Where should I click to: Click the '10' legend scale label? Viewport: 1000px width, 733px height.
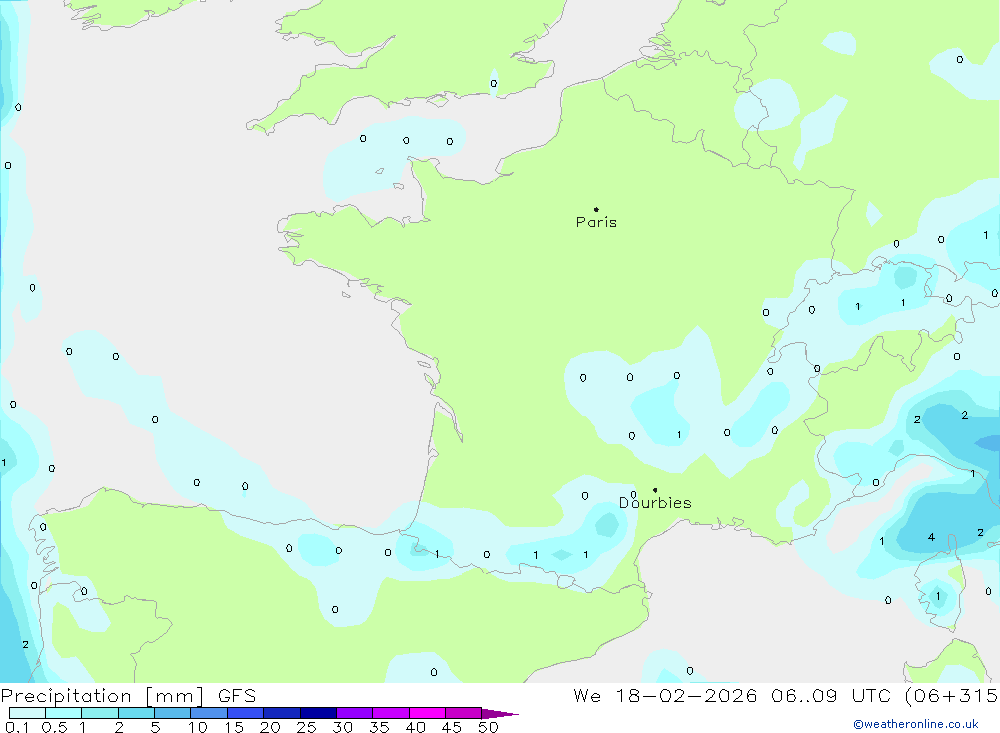(198, 727)
